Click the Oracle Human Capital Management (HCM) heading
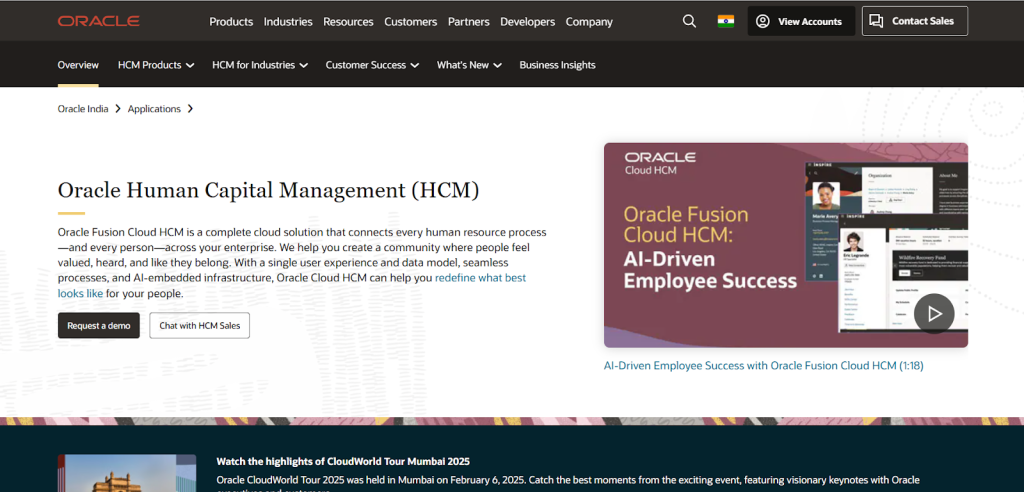 [x=268, y=190]
